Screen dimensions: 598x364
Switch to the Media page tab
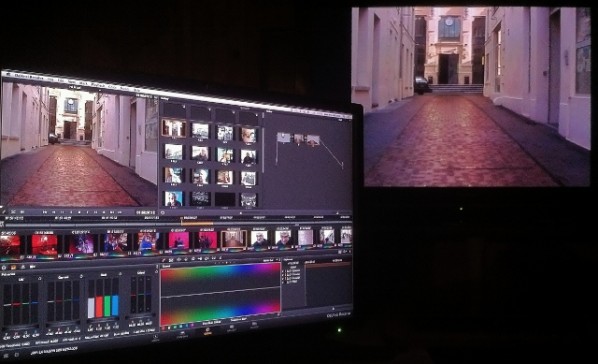[156, 337]
